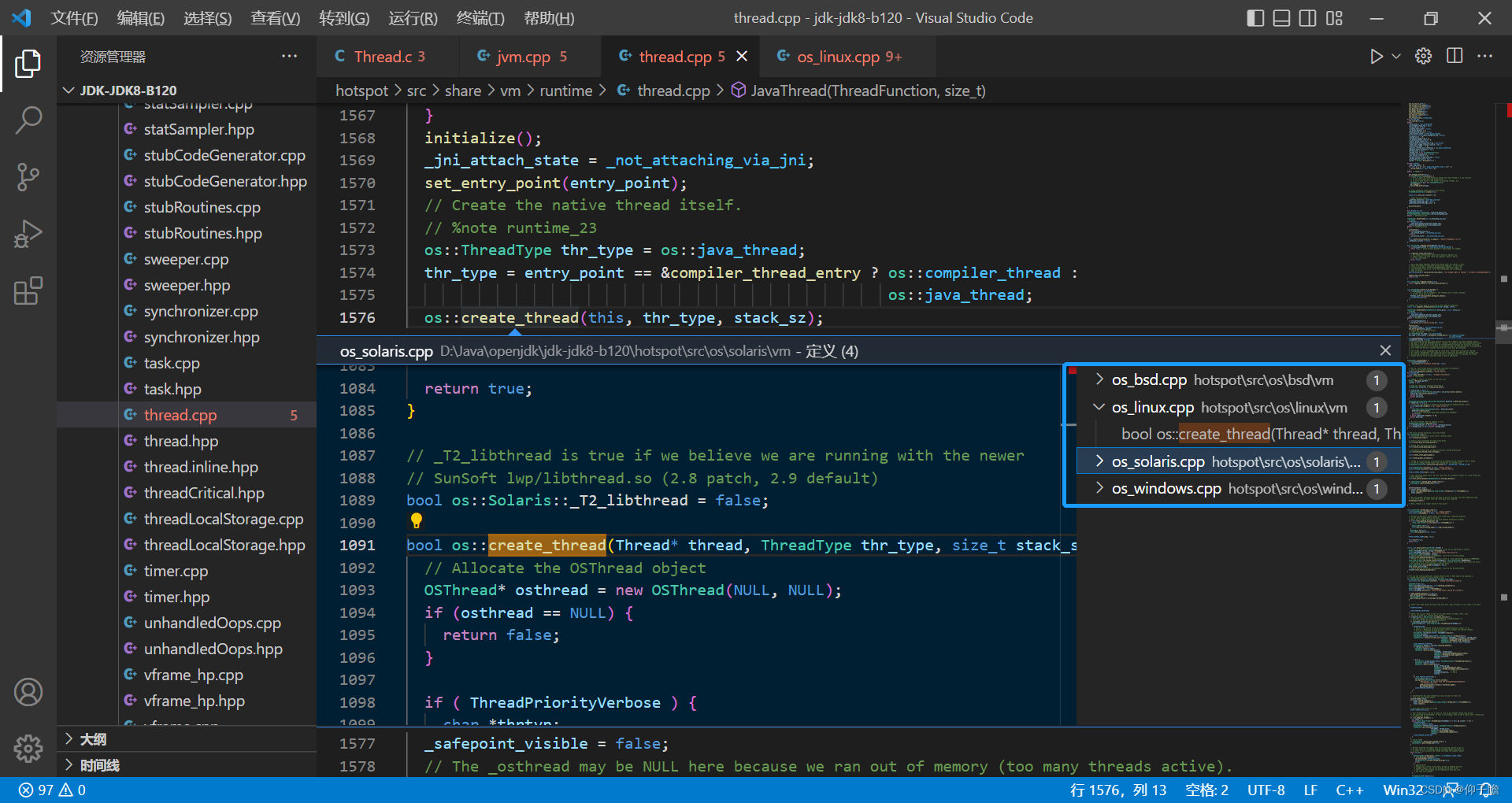The image size is (1512, 803).
Task: Click the notifications bell in status bar
Action: (1486, 790)
